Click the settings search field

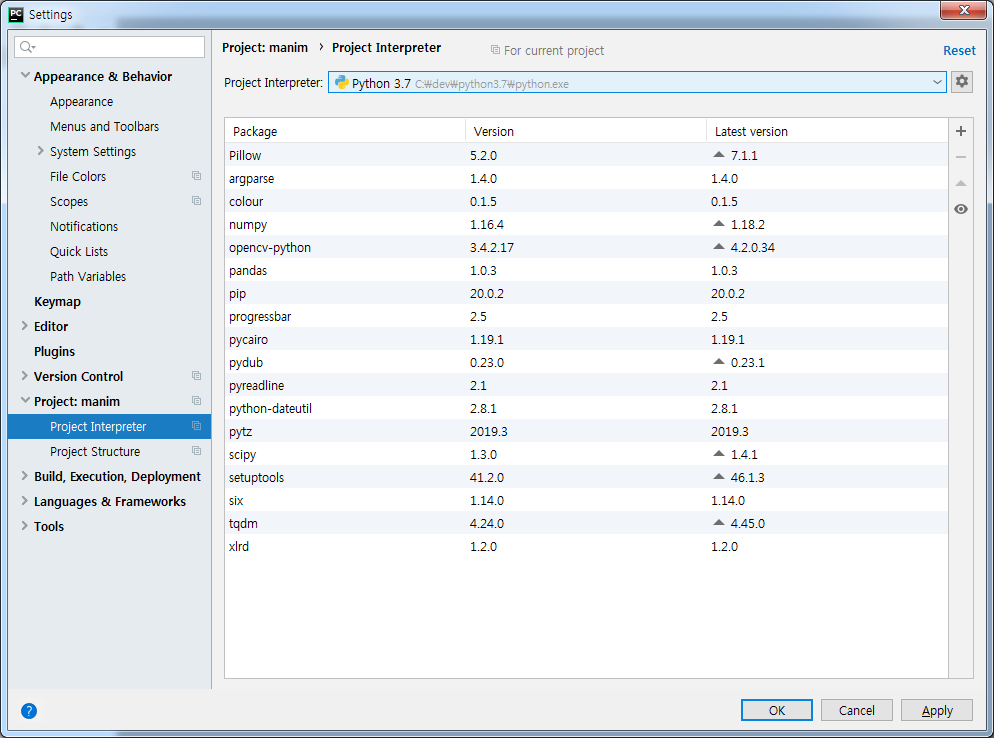(x=110, y=47)
